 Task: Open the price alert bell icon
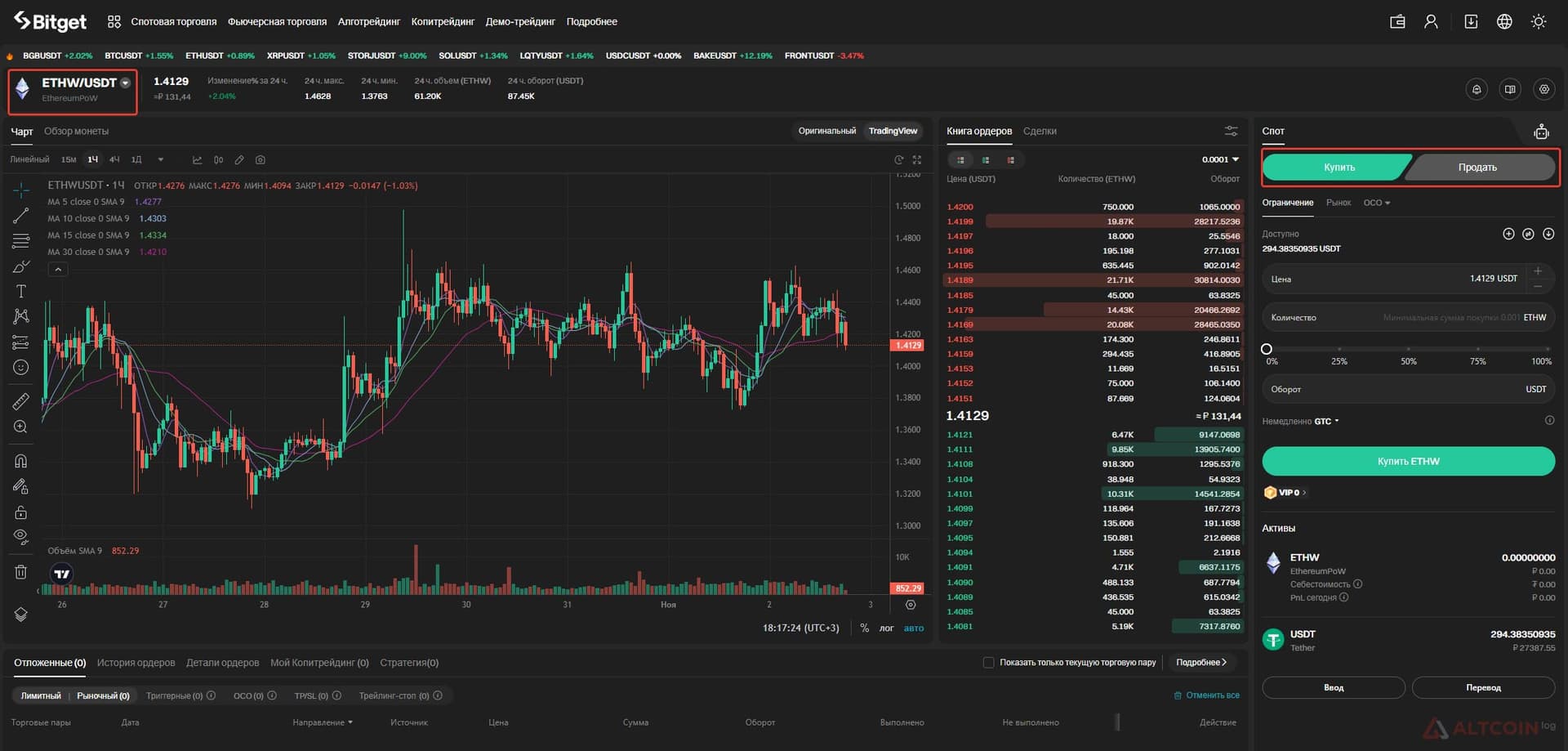1477,89
